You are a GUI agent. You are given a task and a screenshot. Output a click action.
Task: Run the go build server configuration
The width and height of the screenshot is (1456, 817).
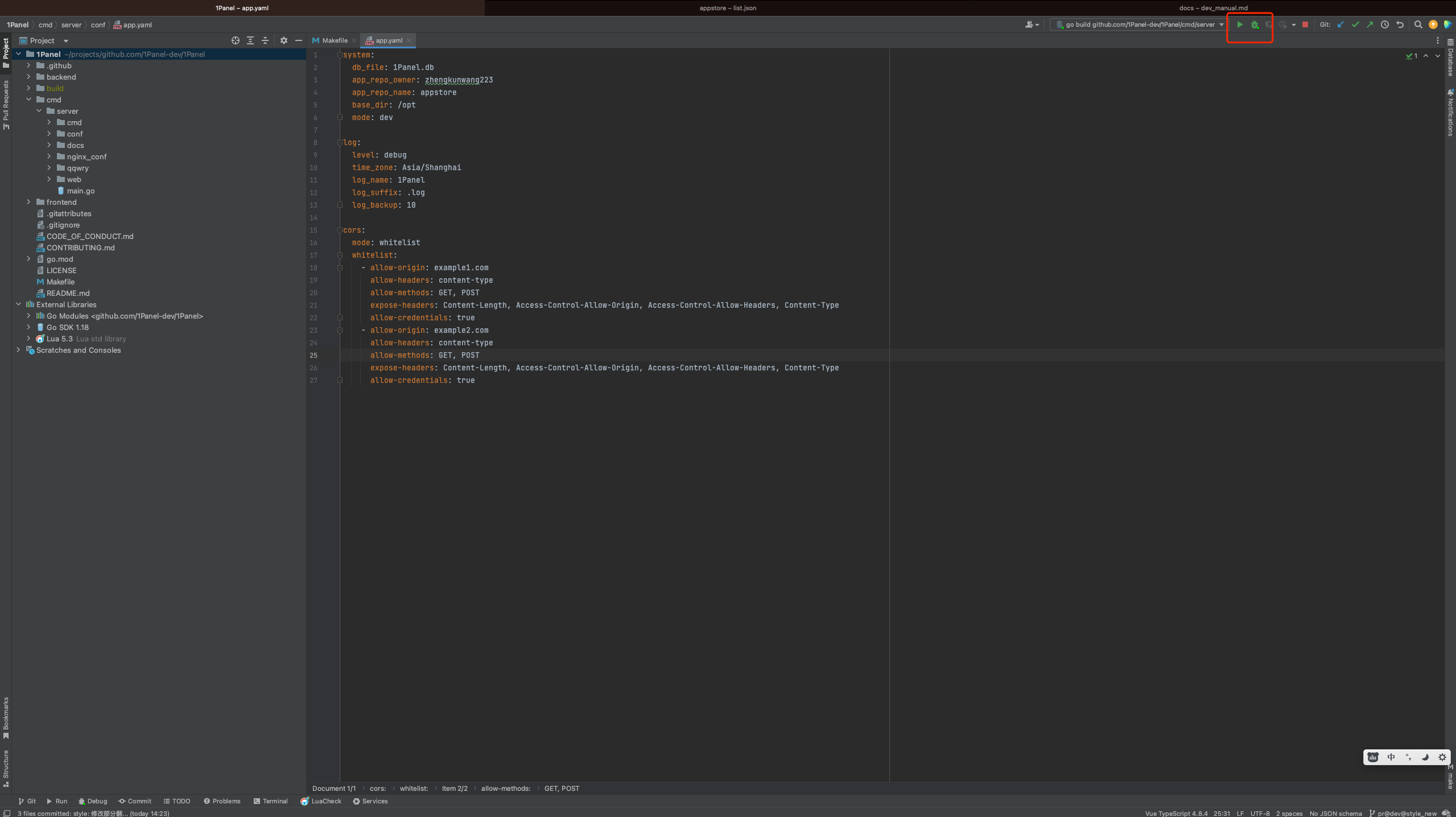click(1239, 24)
